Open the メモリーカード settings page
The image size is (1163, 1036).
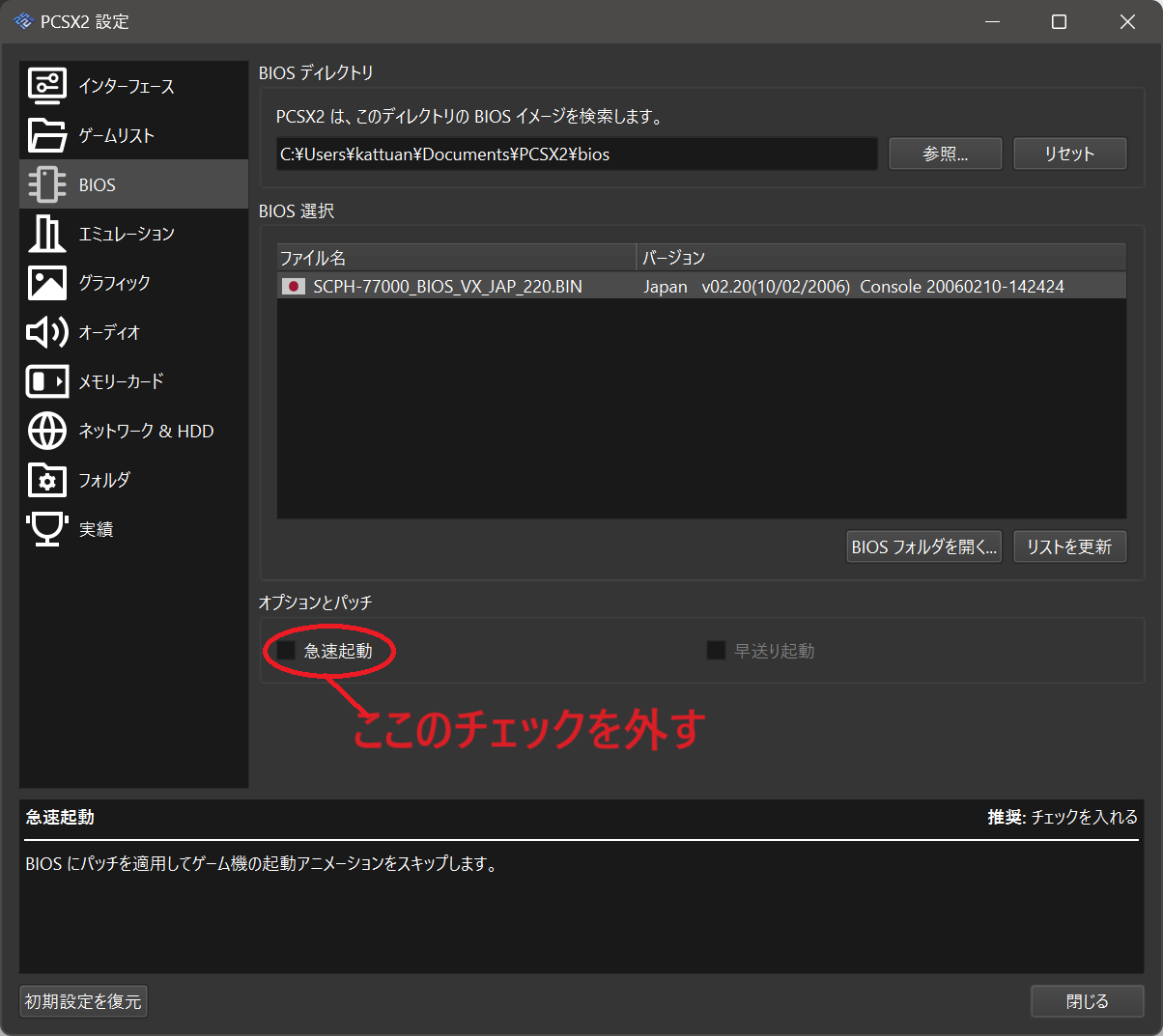[x=134, y=381]
